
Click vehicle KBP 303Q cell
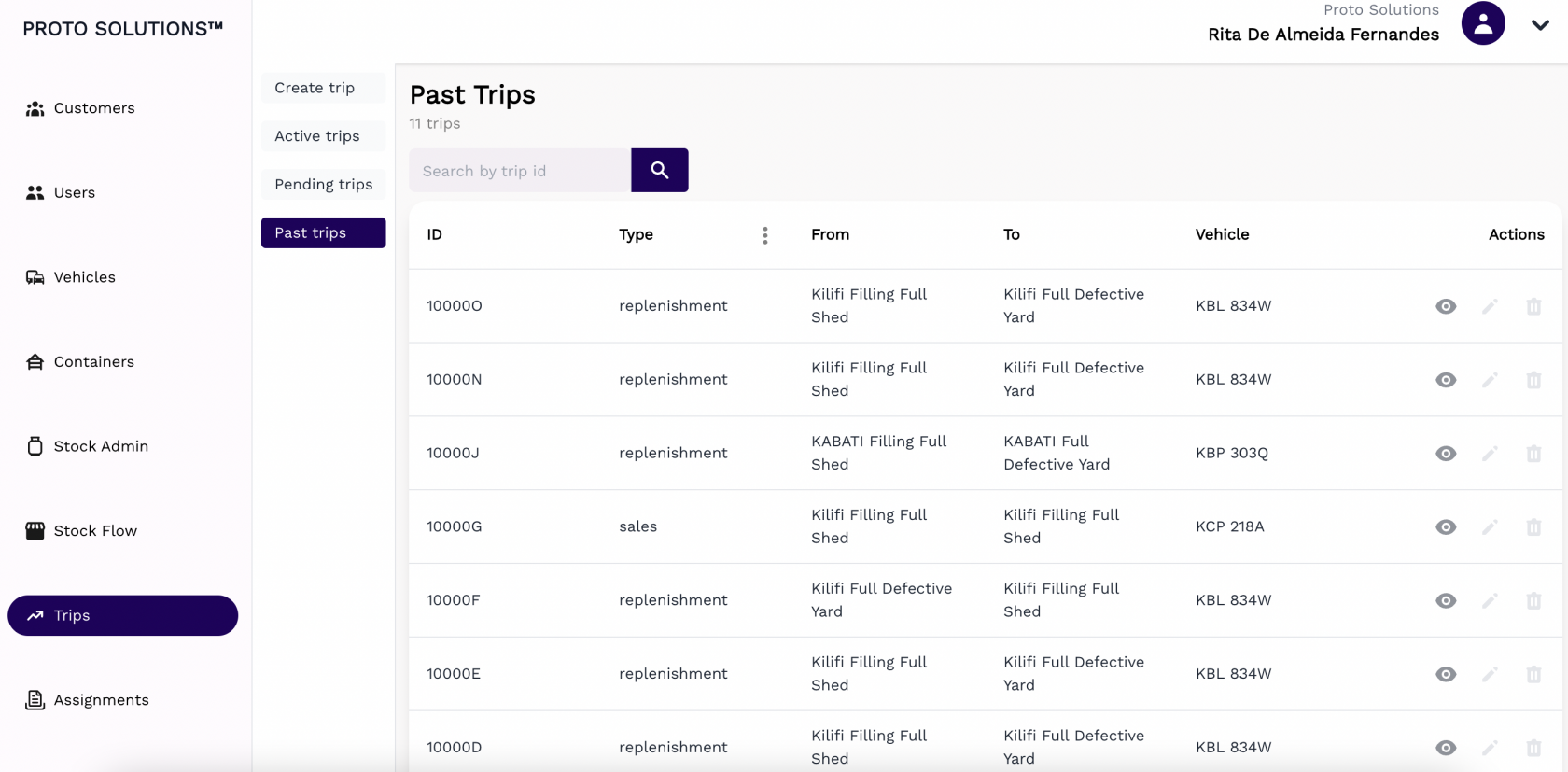tap(1232, 453)
